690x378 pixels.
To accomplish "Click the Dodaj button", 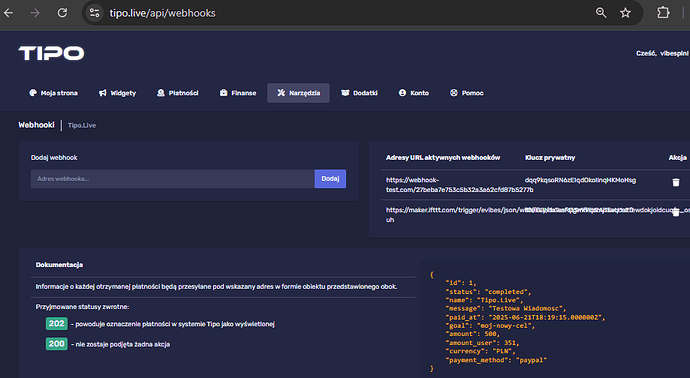I will (x=330, y=179).
